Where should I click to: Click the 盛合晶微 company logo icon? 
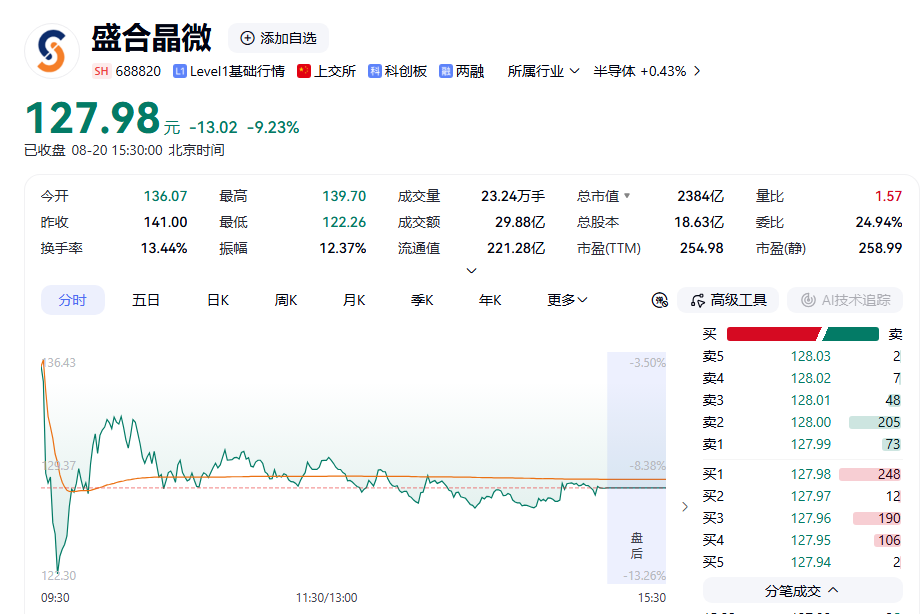pos(52,51)
